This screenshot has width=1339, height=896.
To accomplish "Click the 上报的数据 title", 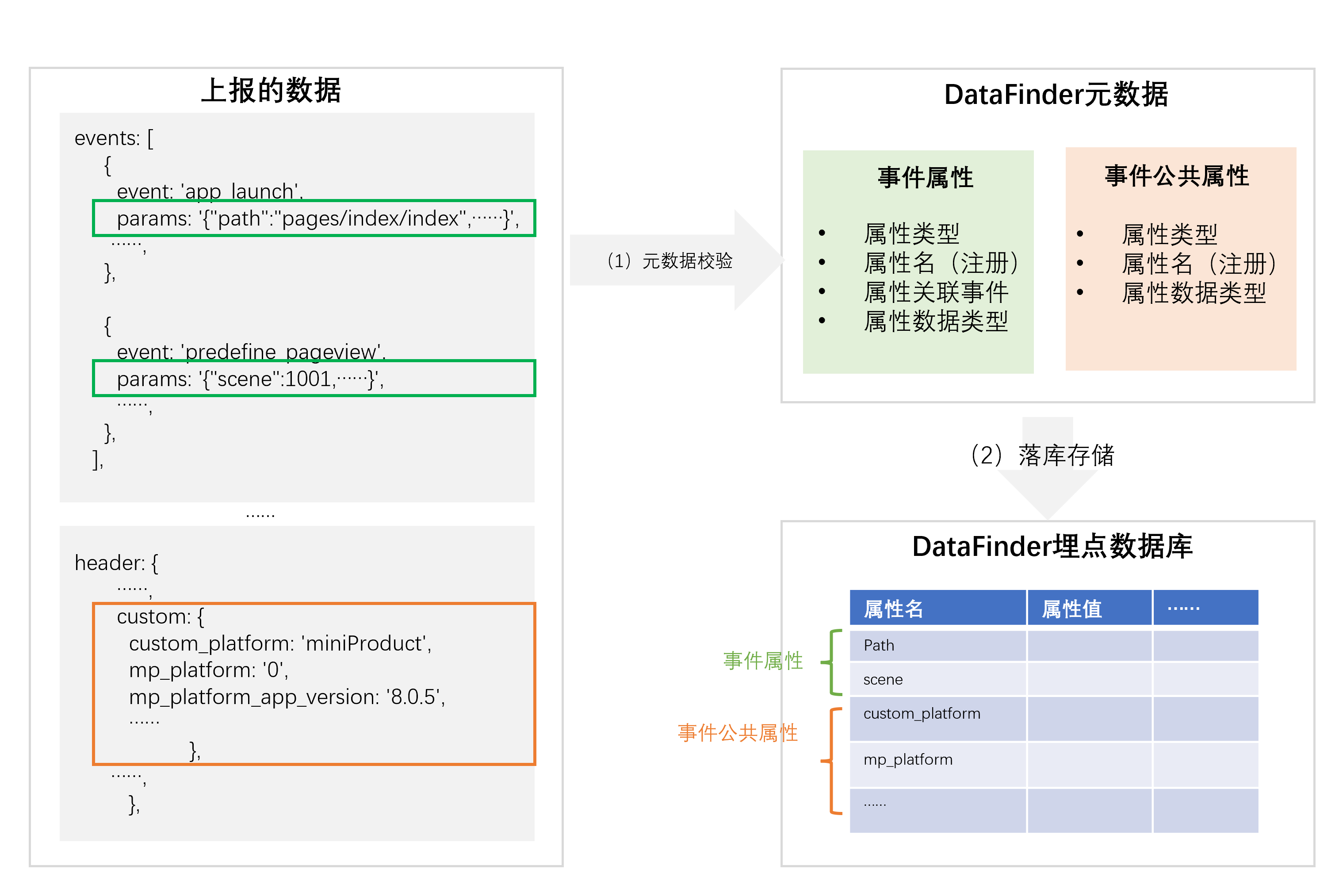I will pyautogui.click(x=271, y=90).
